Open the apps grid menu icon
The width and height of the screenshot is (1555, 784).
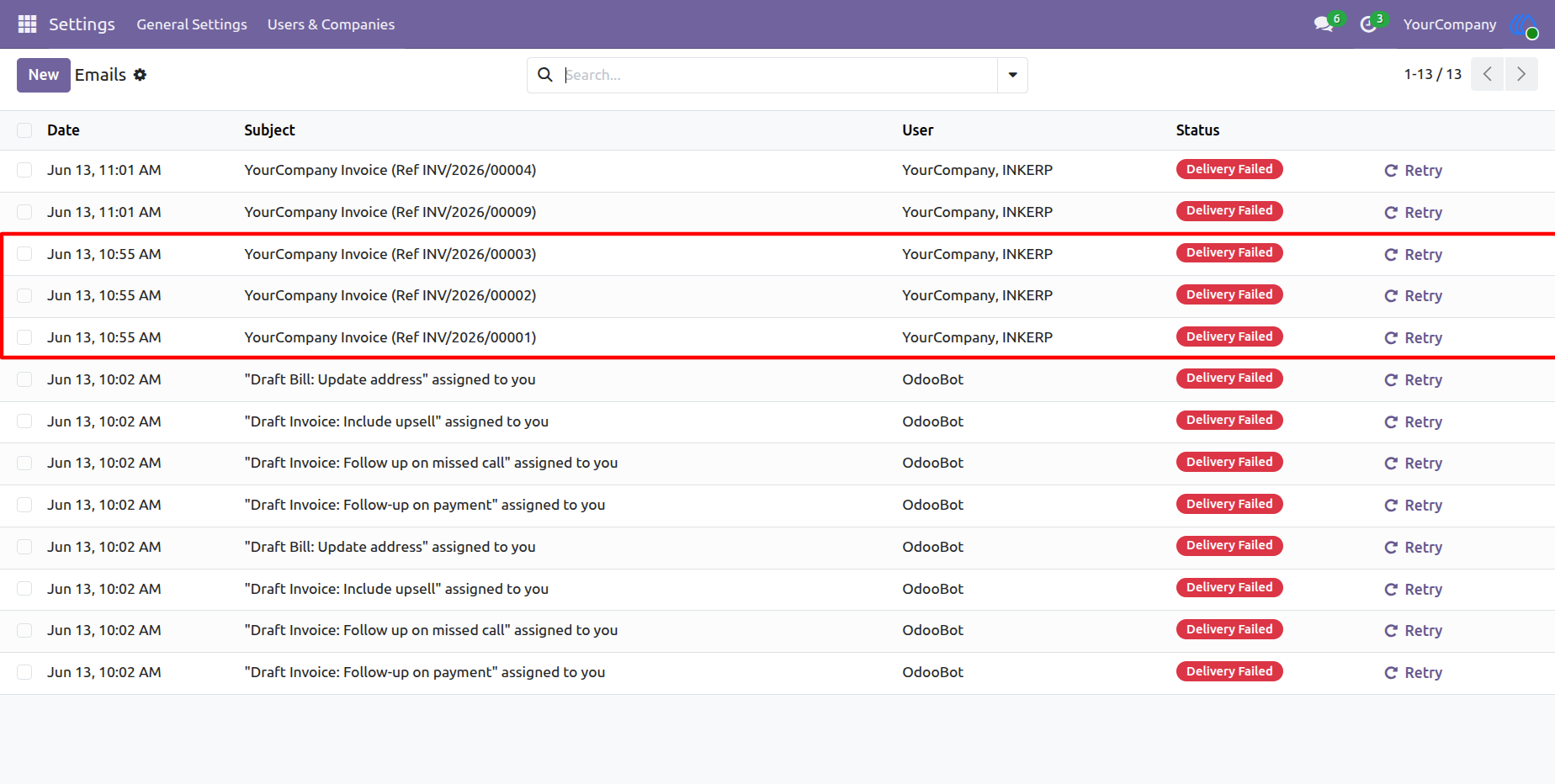click(x=27, y=24)
